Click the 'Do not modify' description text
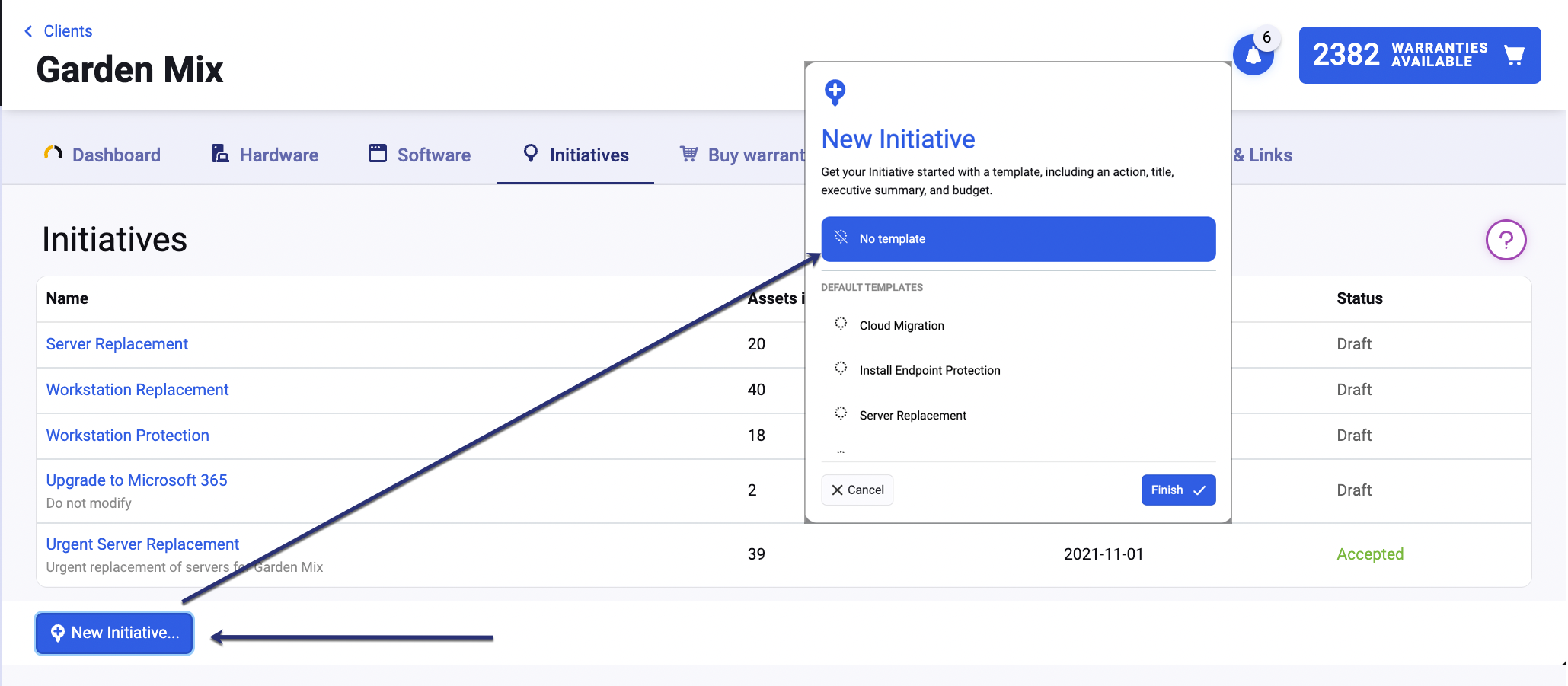 click(88, 503)
